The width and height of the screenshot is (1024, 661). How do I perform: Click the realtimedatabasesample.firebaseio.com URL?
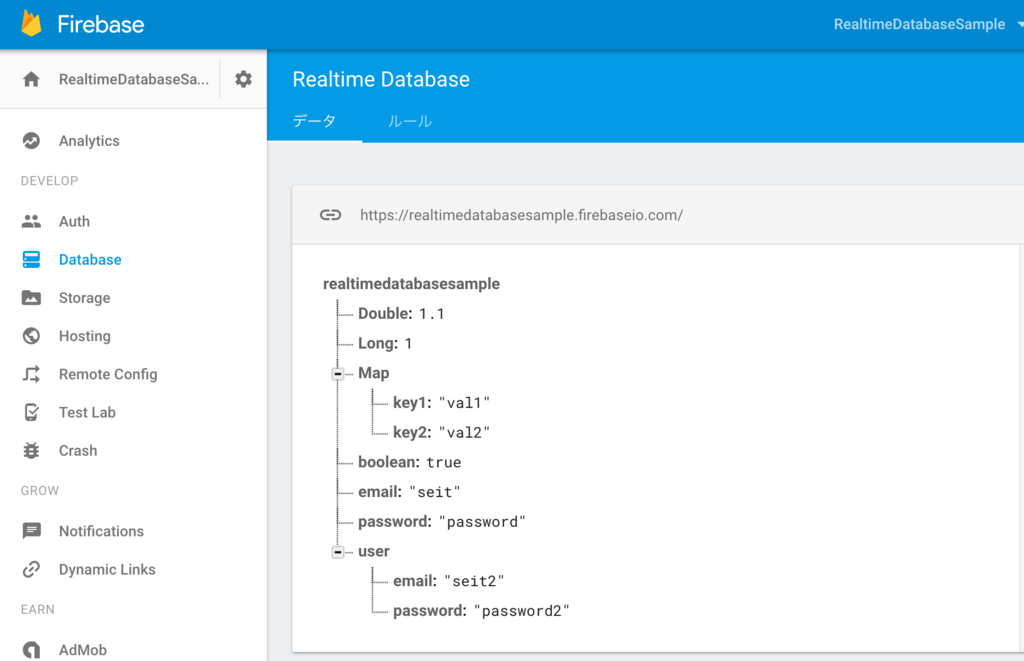coord(521,215)
